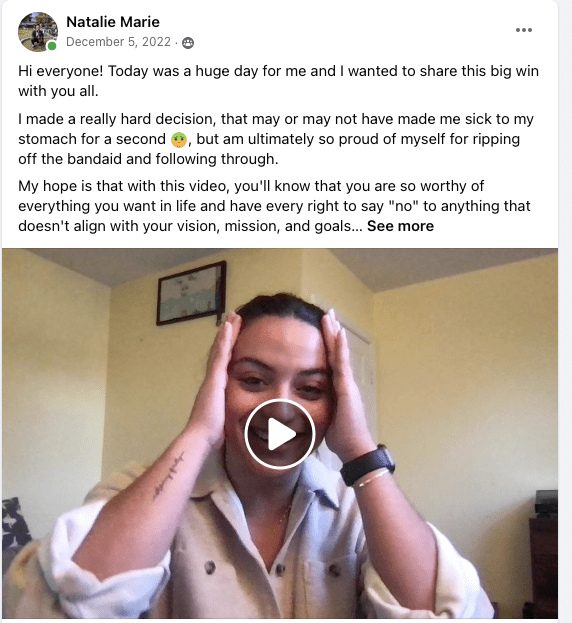572x623 pixels.
Task: Click the framed picture in the video
Action: pos(191,293)
